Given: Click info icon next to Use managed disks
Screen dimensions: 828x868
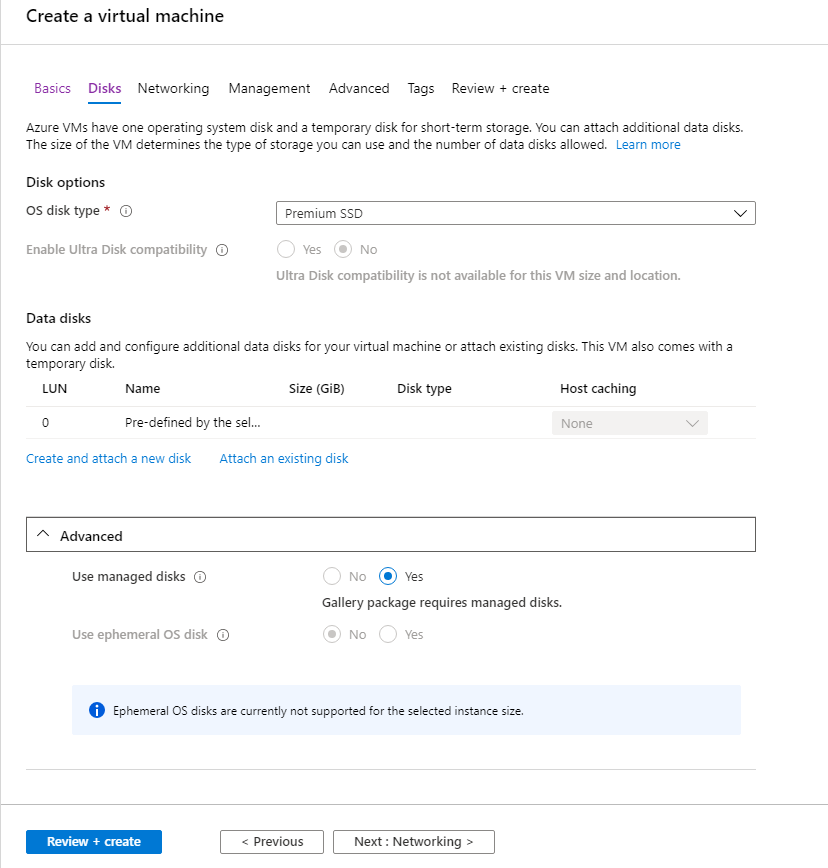Looking at the screenshot, I should coord(200,577).
